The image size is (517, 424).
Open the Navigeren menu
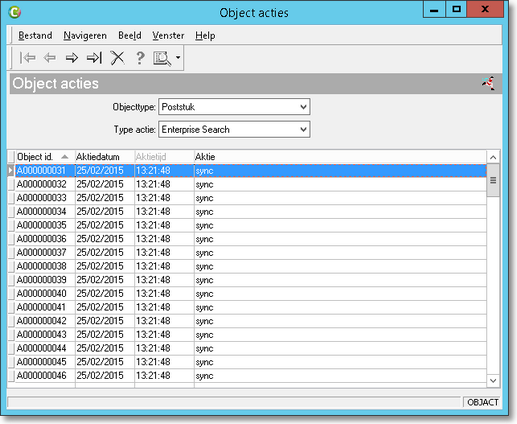pyautogui.click(x=85, y=35)
